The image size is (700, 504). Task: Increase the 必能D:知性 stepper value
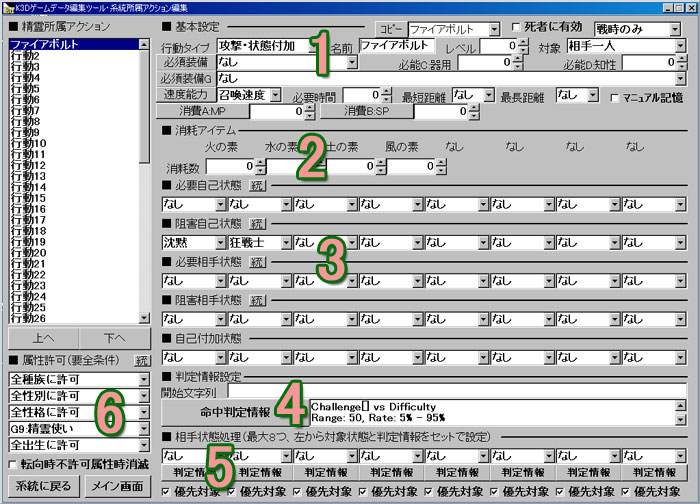(x=682, y=58)
